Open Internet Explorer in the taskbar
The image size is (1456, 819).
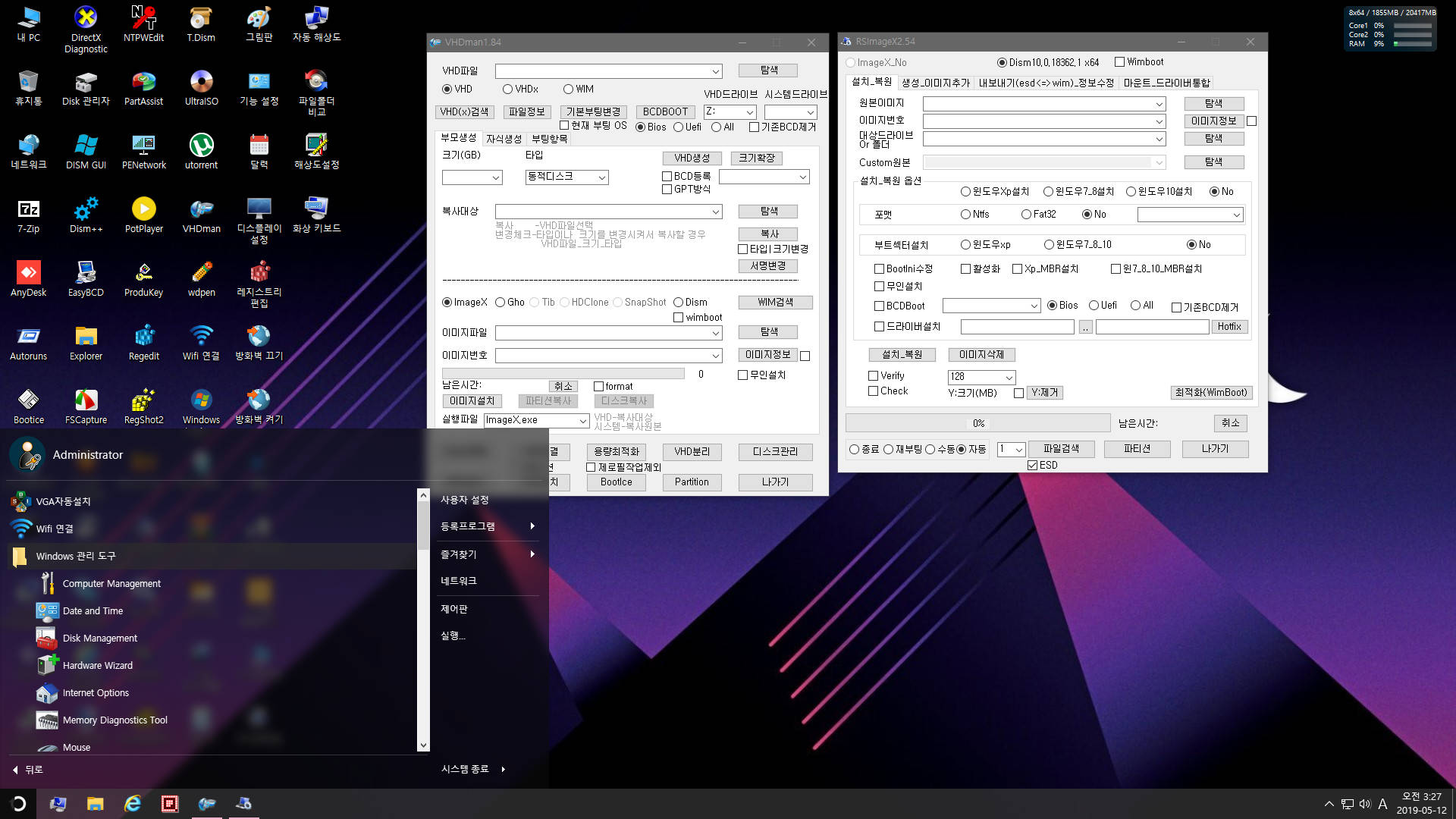133,804
